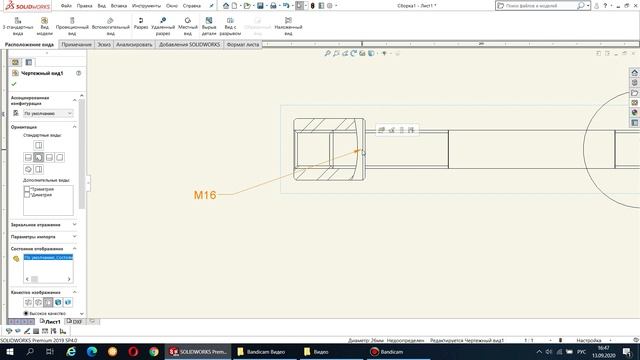640x360 pixels.
Task: Click the search files and models field
Action: pos(542,6)
